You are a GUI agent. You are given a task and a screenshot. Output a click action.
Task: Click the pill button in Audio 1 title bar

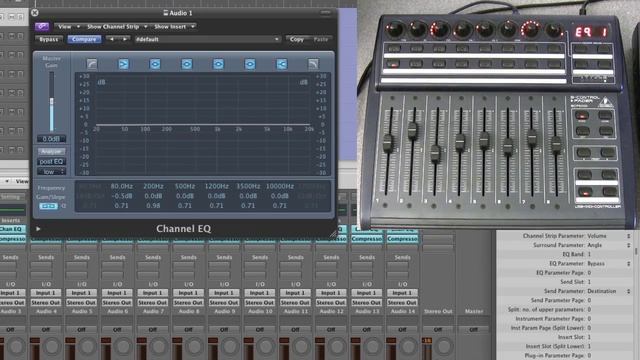tap(326, 13)
